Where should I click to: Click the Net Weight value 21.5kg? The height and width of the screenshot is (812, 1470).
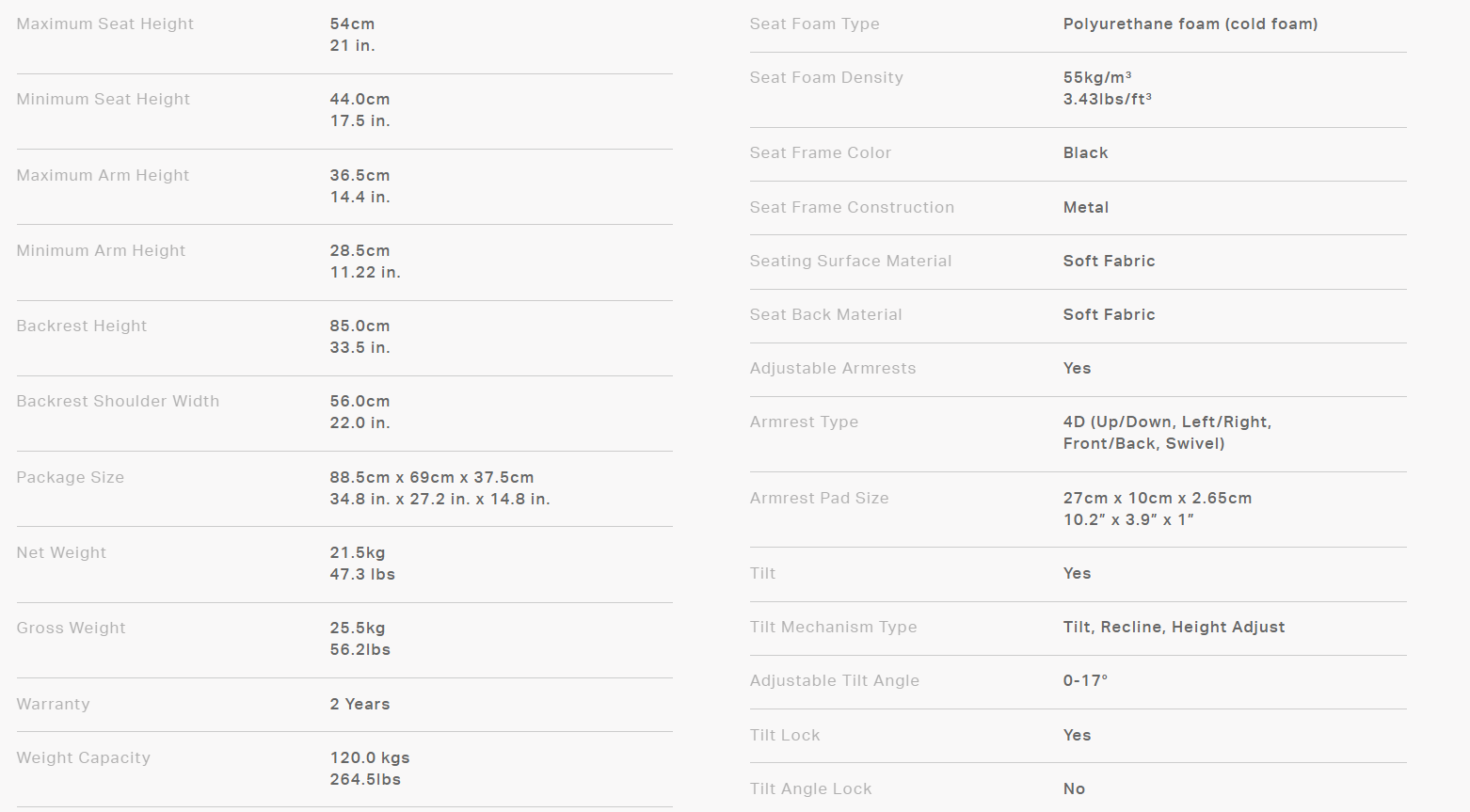(x=357, y=552)
